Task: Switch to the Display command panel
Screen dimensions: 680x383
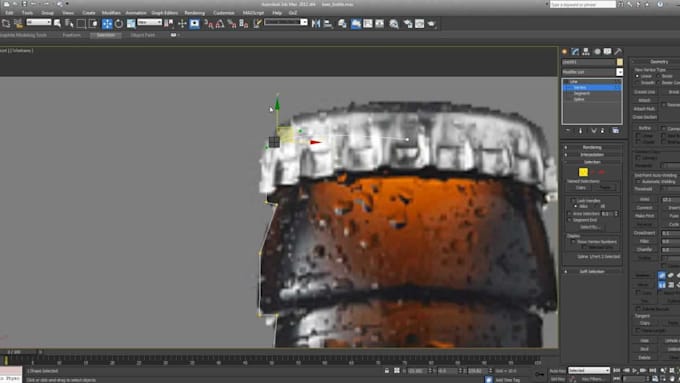Action: pyautogui.click(x=608, y=52)
